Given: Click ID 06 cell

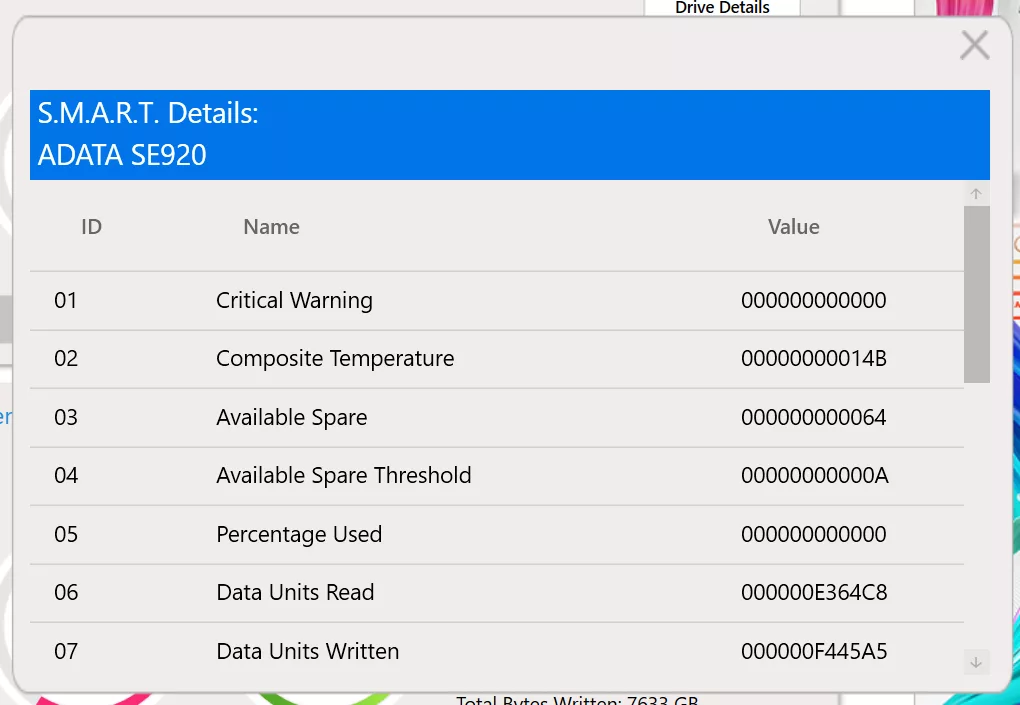Looking at the screenshot, I should [x=66, y=592].
